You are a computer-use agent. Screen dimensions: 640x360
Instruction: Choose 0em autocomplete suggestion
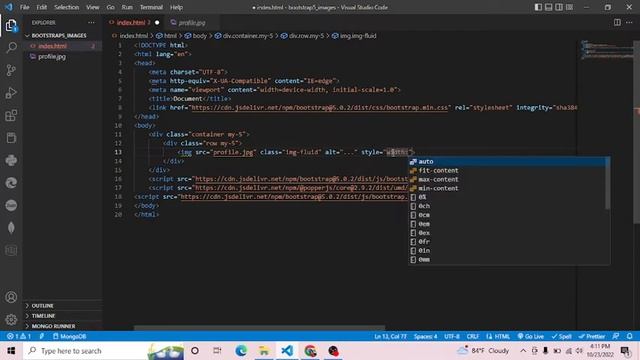coord(507,224)
